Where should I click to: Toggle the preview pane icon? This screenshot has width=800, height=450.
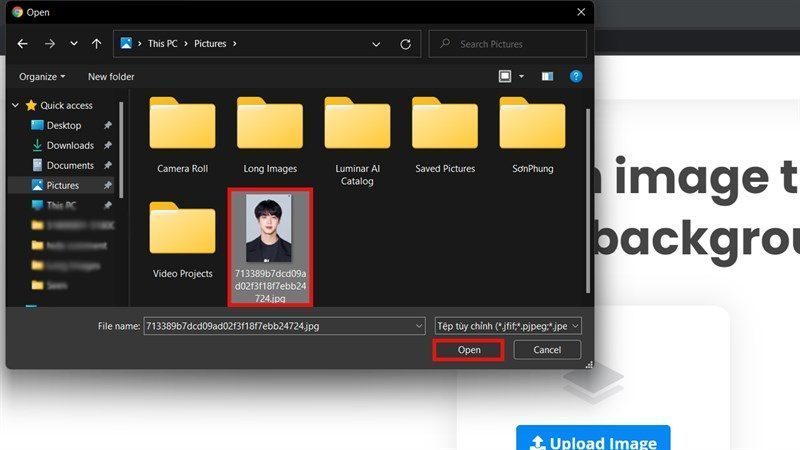pyautogui.click(x=547, y=76)
